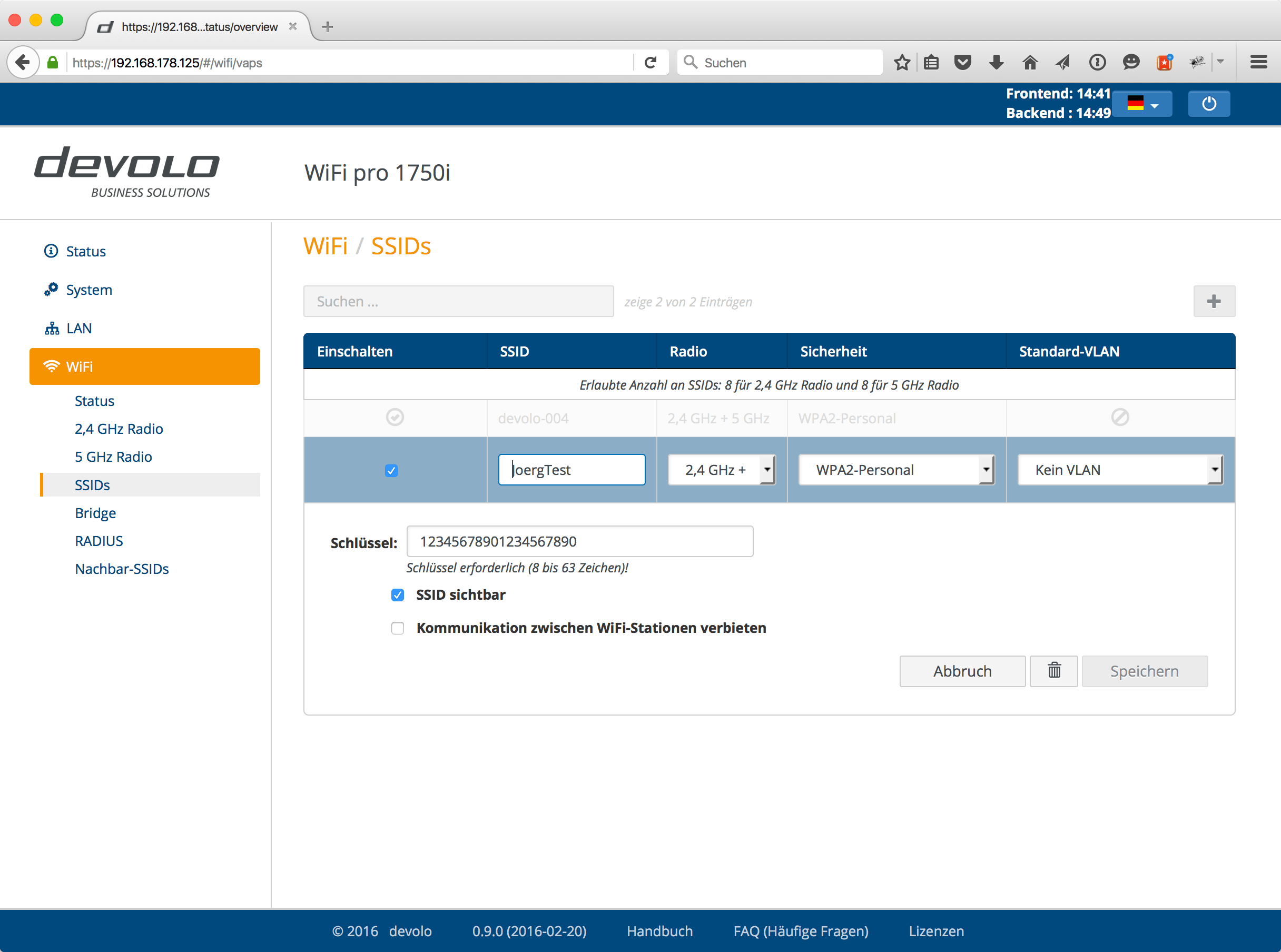
Task: Click the red star extension icon
Action: click(x=1165, y=62)
